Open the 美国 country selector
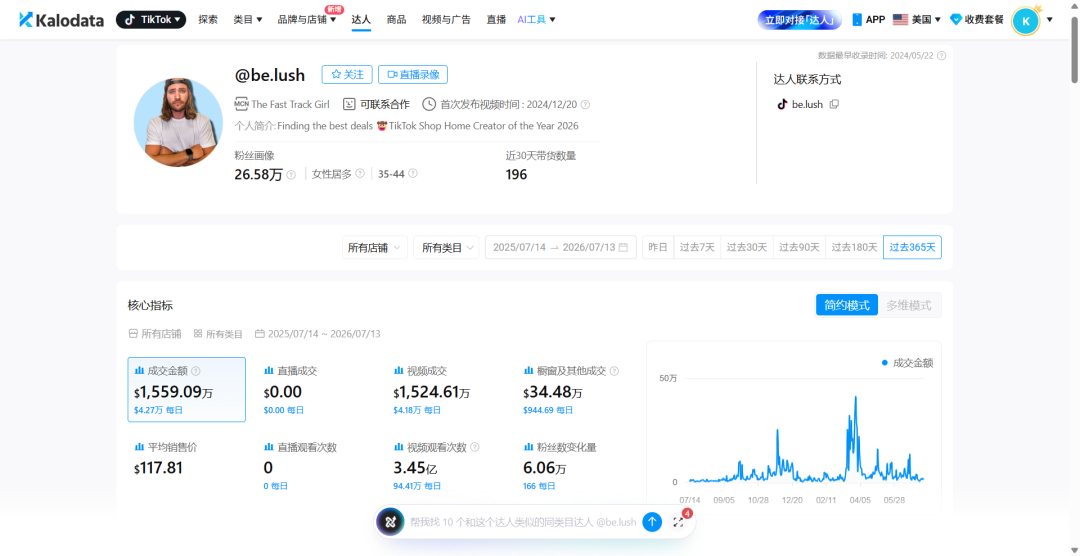The width and height of the screenshot is (1080, 556). [916, 20]
